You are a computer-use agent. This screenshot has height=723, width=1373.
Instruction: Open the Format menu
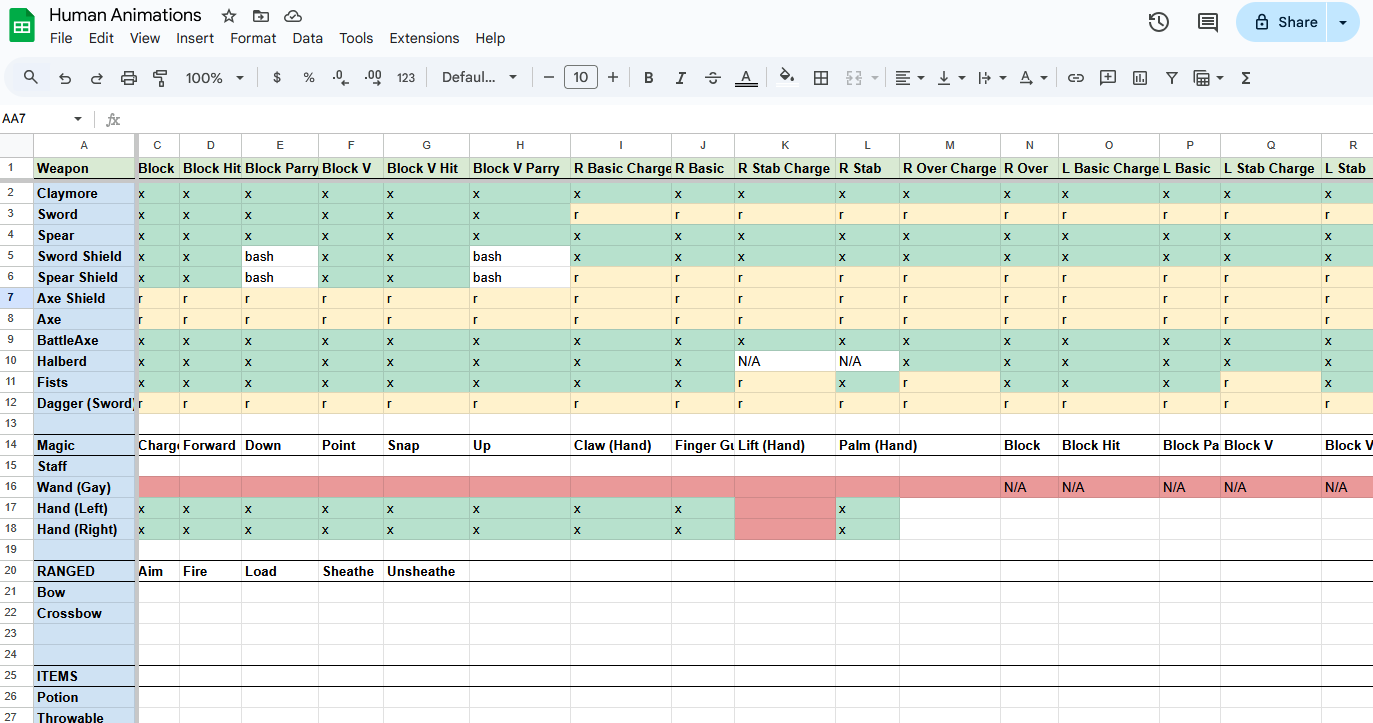tap(253, 38)
